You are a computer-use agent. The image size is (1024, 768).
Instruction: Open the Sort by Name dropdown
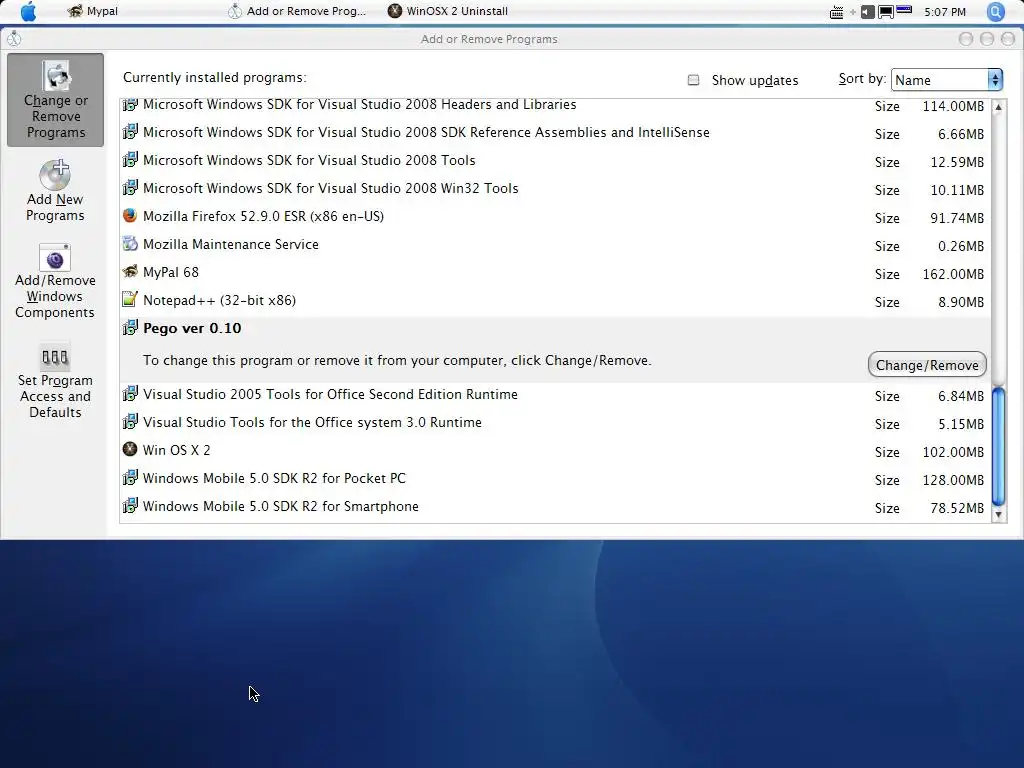click(946, 80)
